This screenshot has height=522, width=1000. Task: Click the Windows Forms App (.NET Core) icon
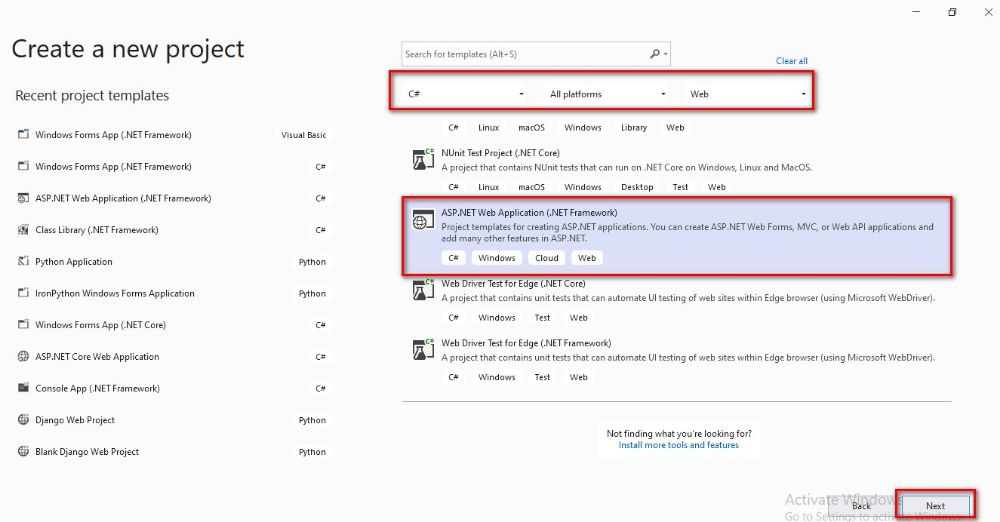pyautogui.click(x=24, y=324)
